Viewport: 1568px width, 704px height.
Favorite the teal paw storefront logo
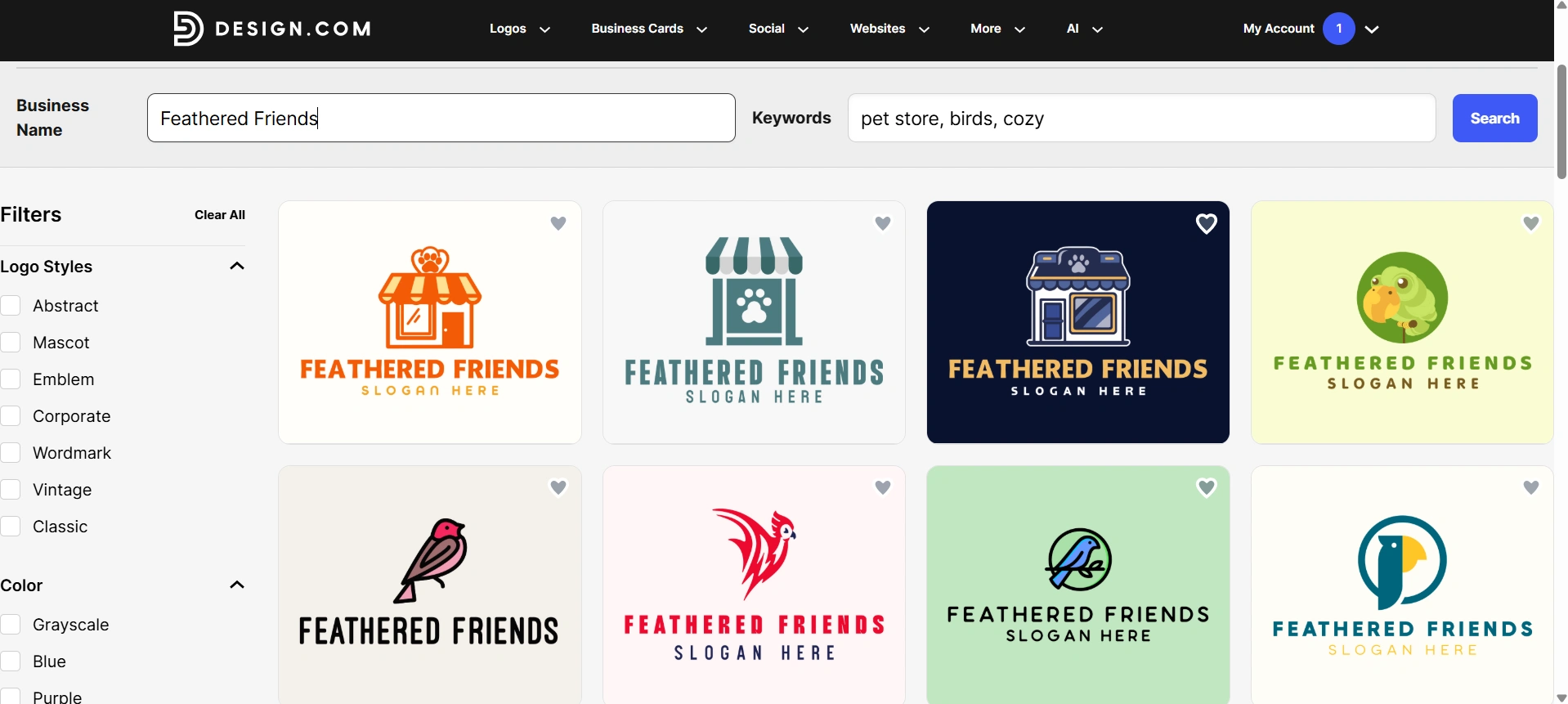pyautogui.click(x=883, y=223)
